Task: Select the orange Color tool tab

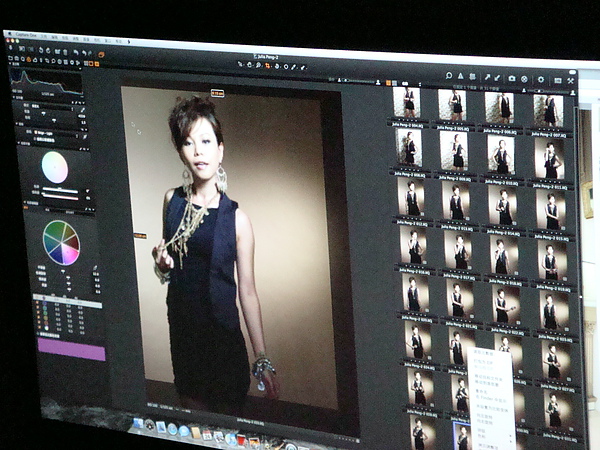Action: [x=29, y=60]
